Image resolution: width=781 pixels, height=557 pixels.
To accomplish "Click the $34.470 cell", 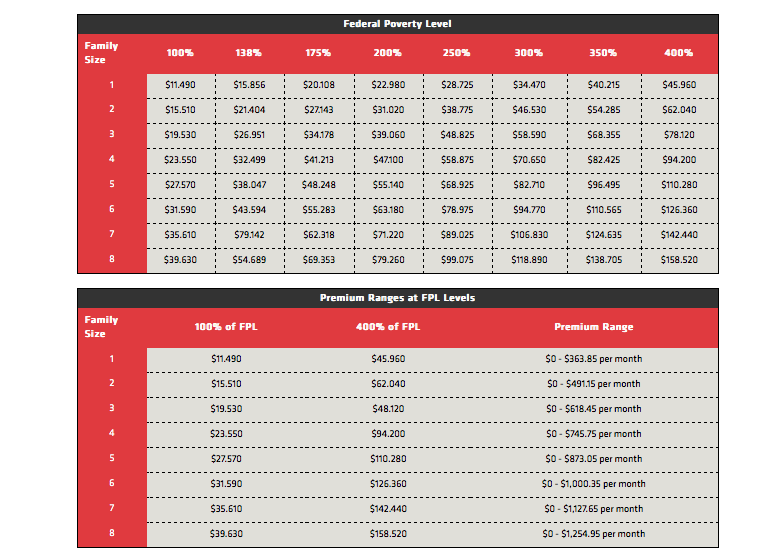I will [529, 85].
